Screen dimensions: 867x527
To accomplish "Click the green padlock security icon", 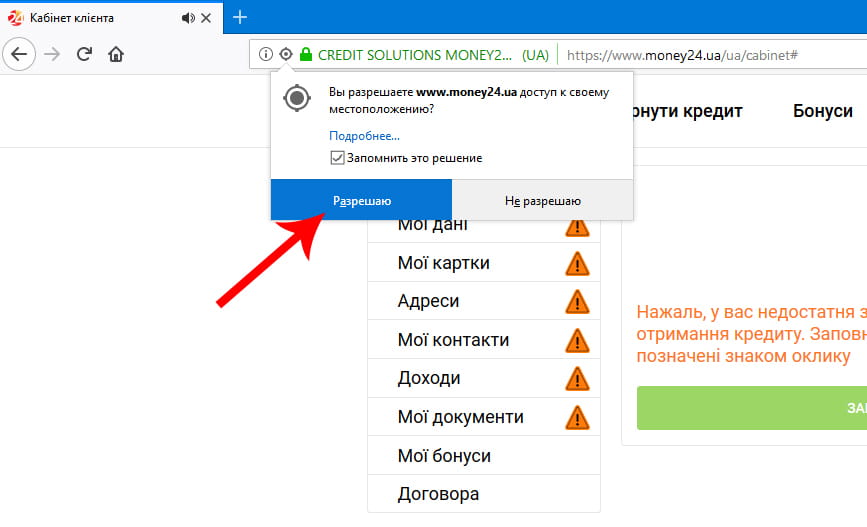I will click(x=306, y=54).
